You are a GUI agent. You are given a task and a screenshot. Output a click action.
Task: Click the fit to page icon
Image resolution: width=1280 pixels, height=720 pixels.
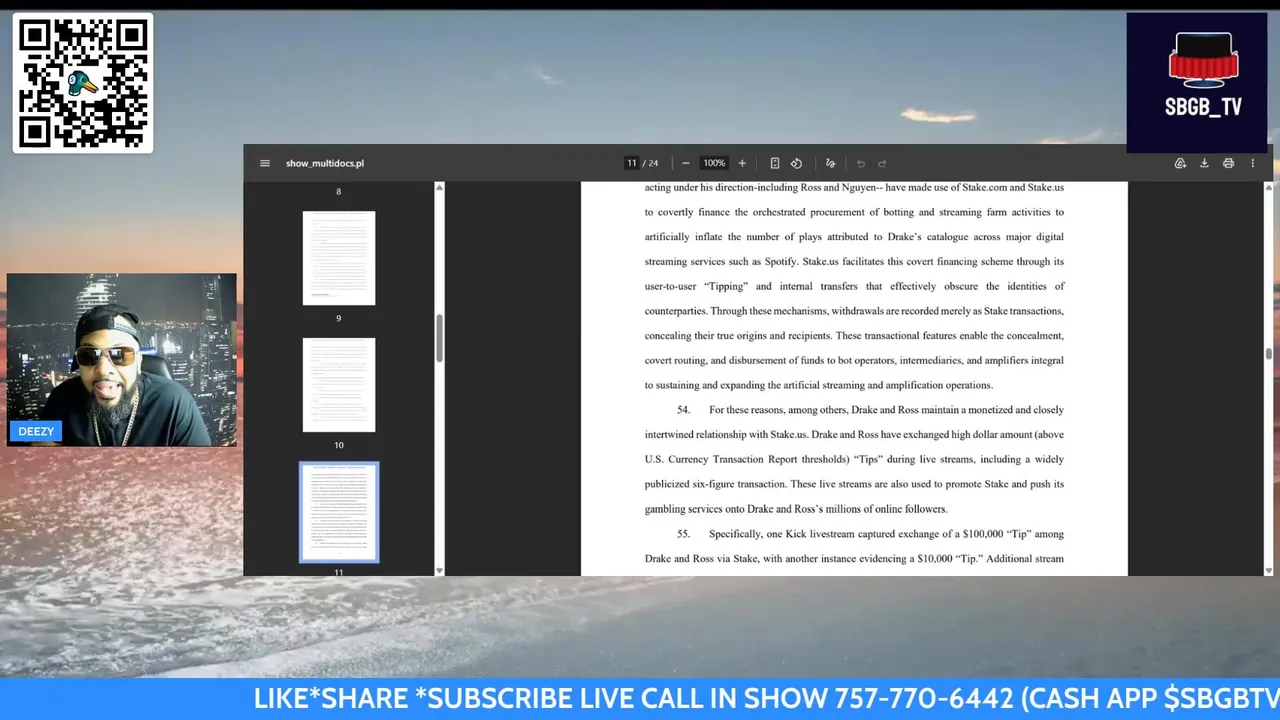pyautogui.click(x=774, y=163)
